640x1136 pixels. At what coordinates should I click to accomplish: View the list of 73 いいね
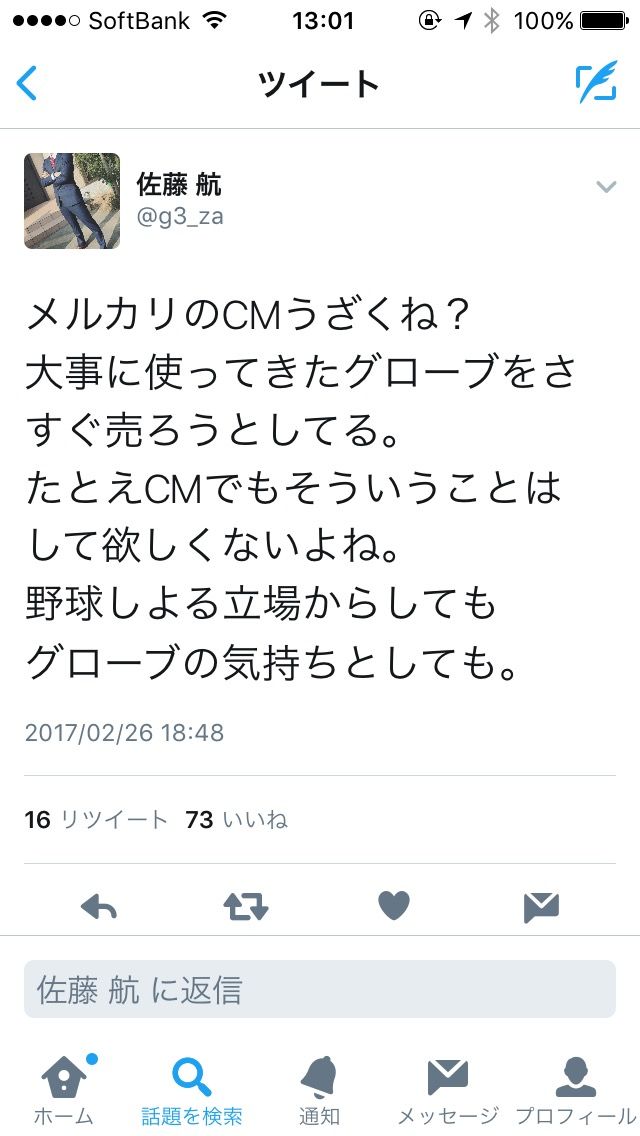tap(236, 819)
